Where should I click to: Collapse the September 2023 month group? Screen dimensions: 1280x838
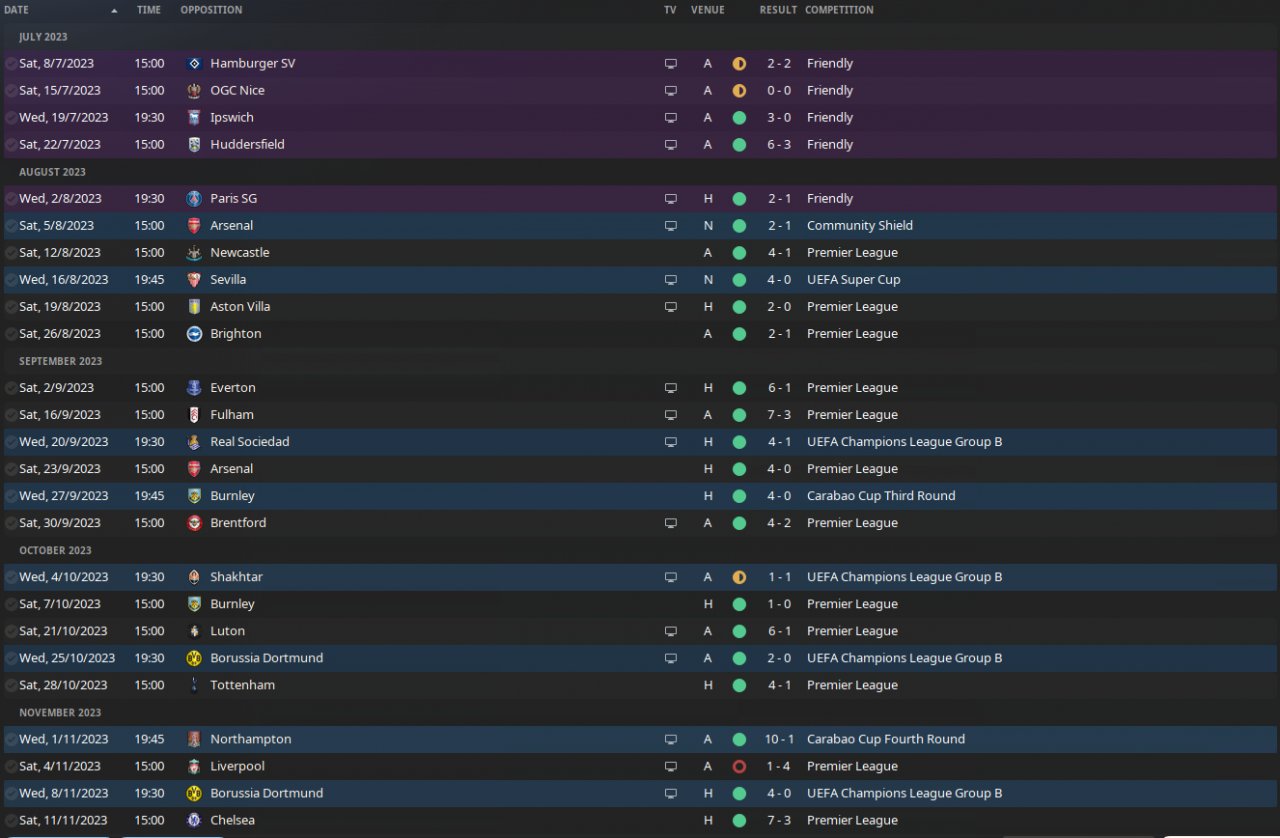(60, 361)
